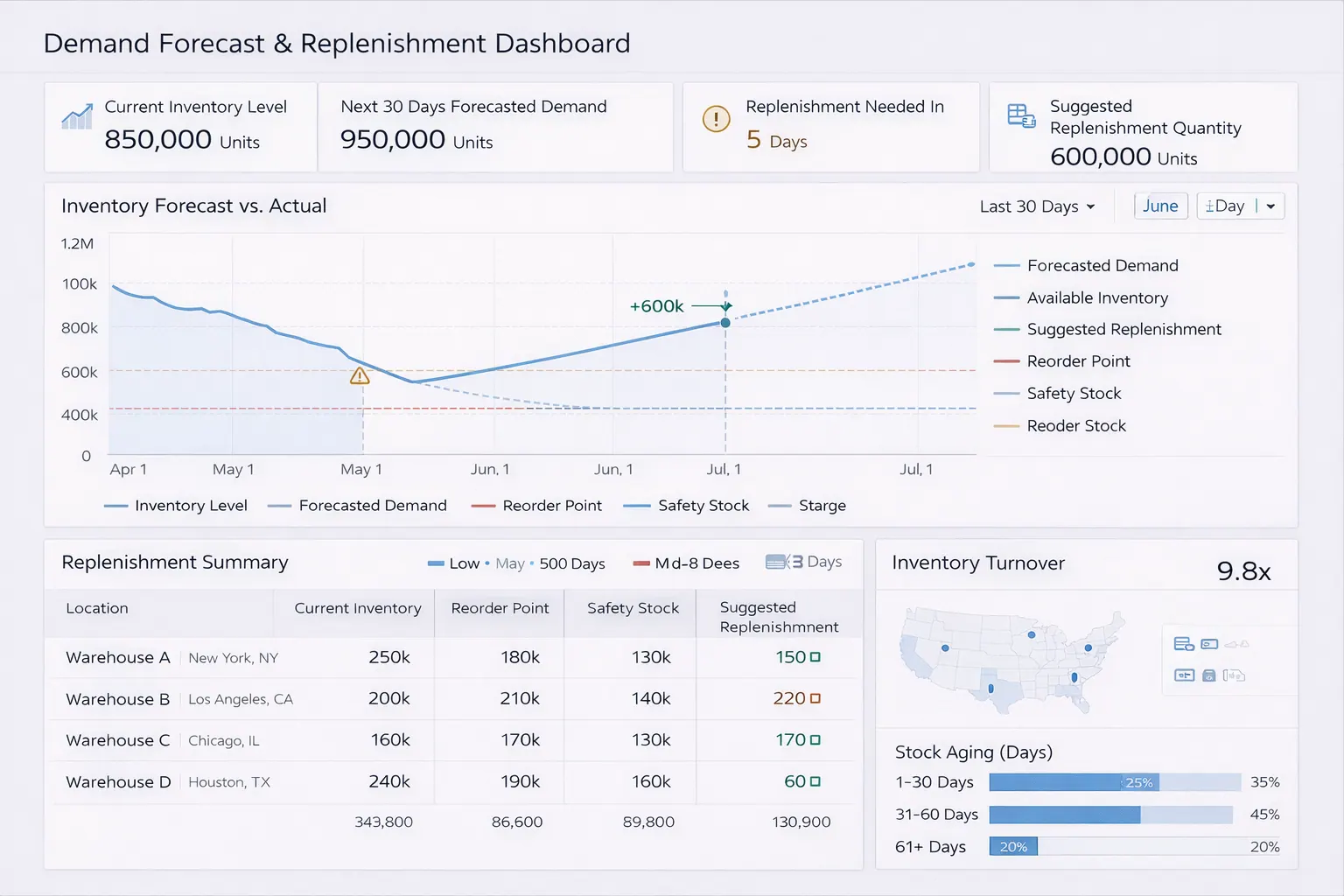Click the Suggested Replenishment Quantity boxes icon
1344x896 pixels.
coord(1020,115)
